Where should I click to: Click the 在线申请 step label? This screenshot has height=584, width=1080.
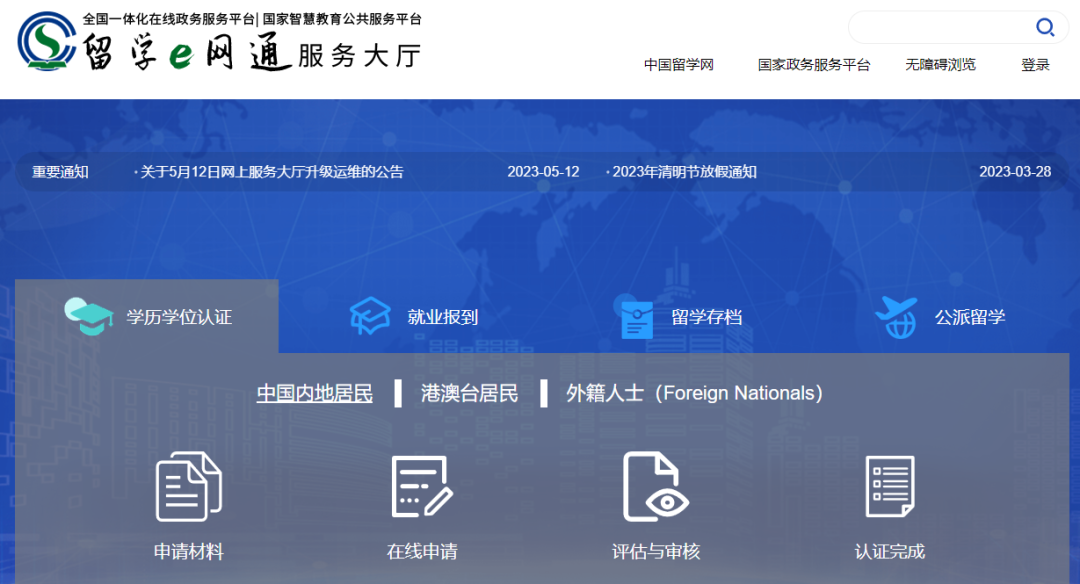coord(422,551)
